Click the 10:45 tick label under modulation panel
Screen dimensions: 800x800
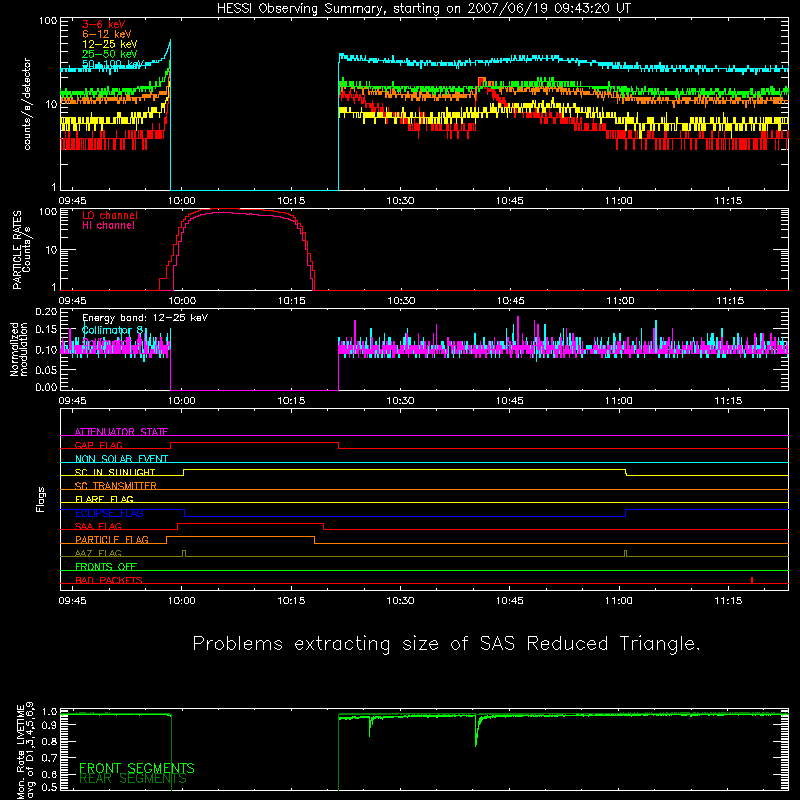click(510, 401)
